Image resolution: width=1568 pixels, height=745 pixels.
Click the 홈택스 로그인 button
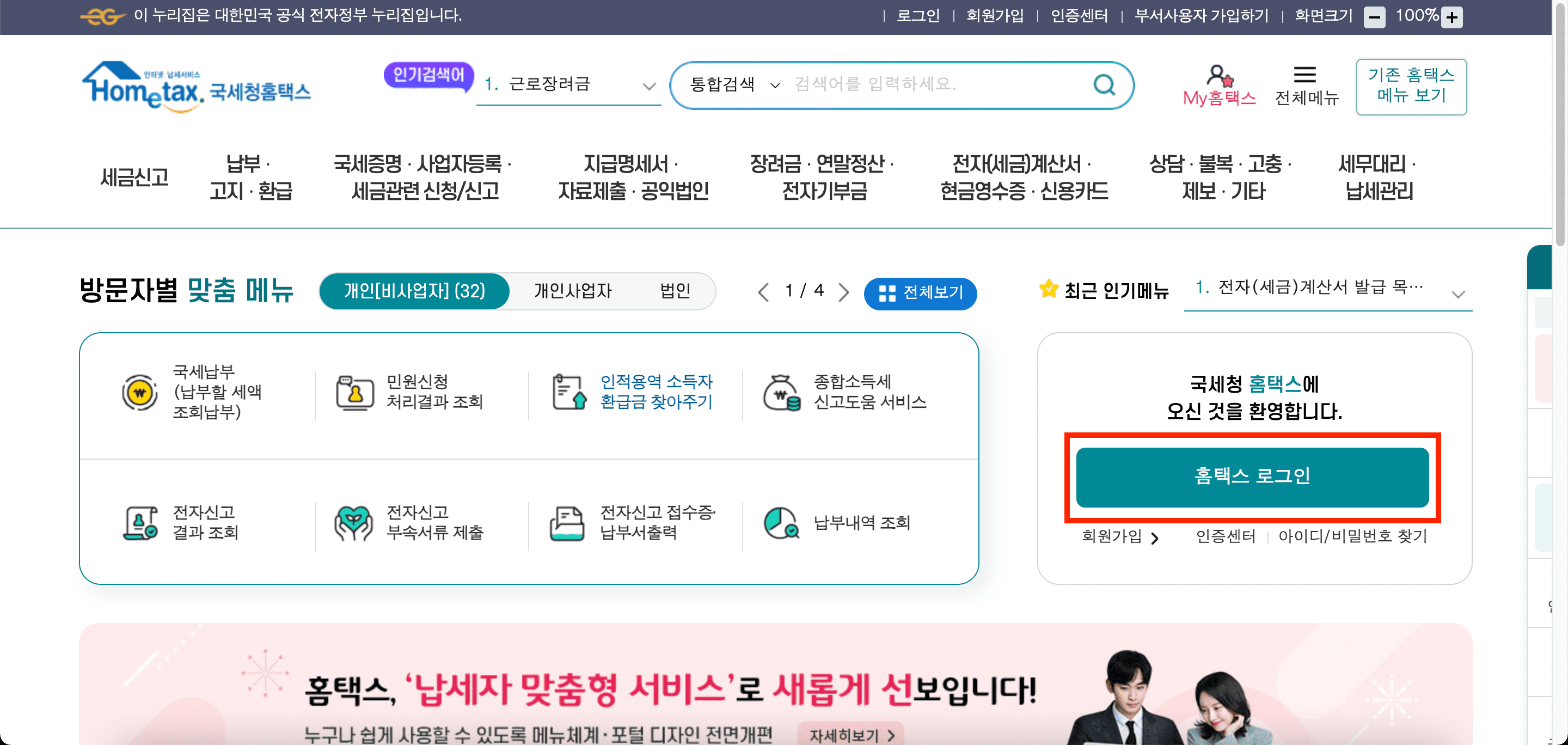coord(1252,477)
